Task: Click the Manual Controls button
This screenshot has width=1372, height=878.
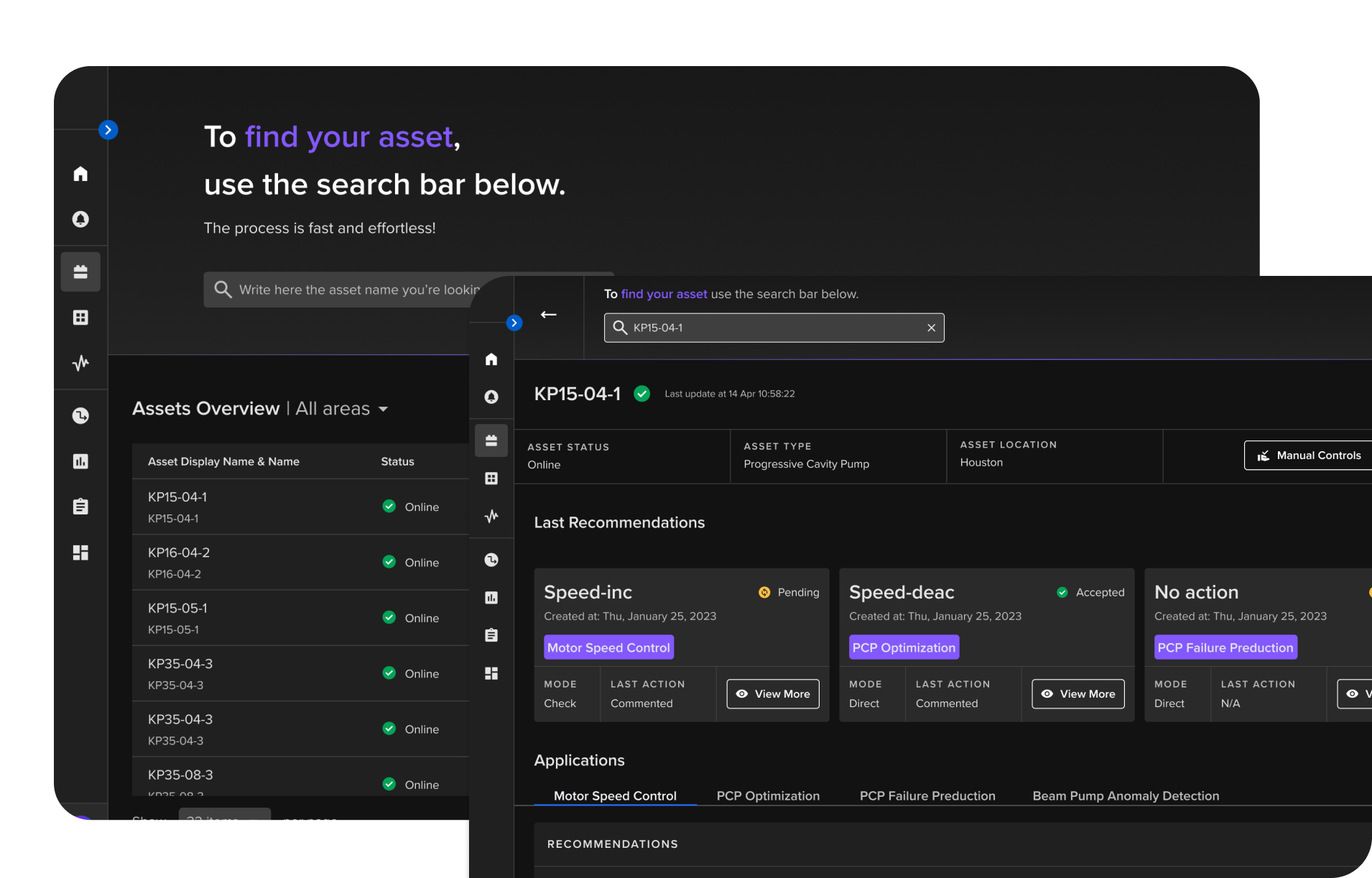Action: (1310, 456)
